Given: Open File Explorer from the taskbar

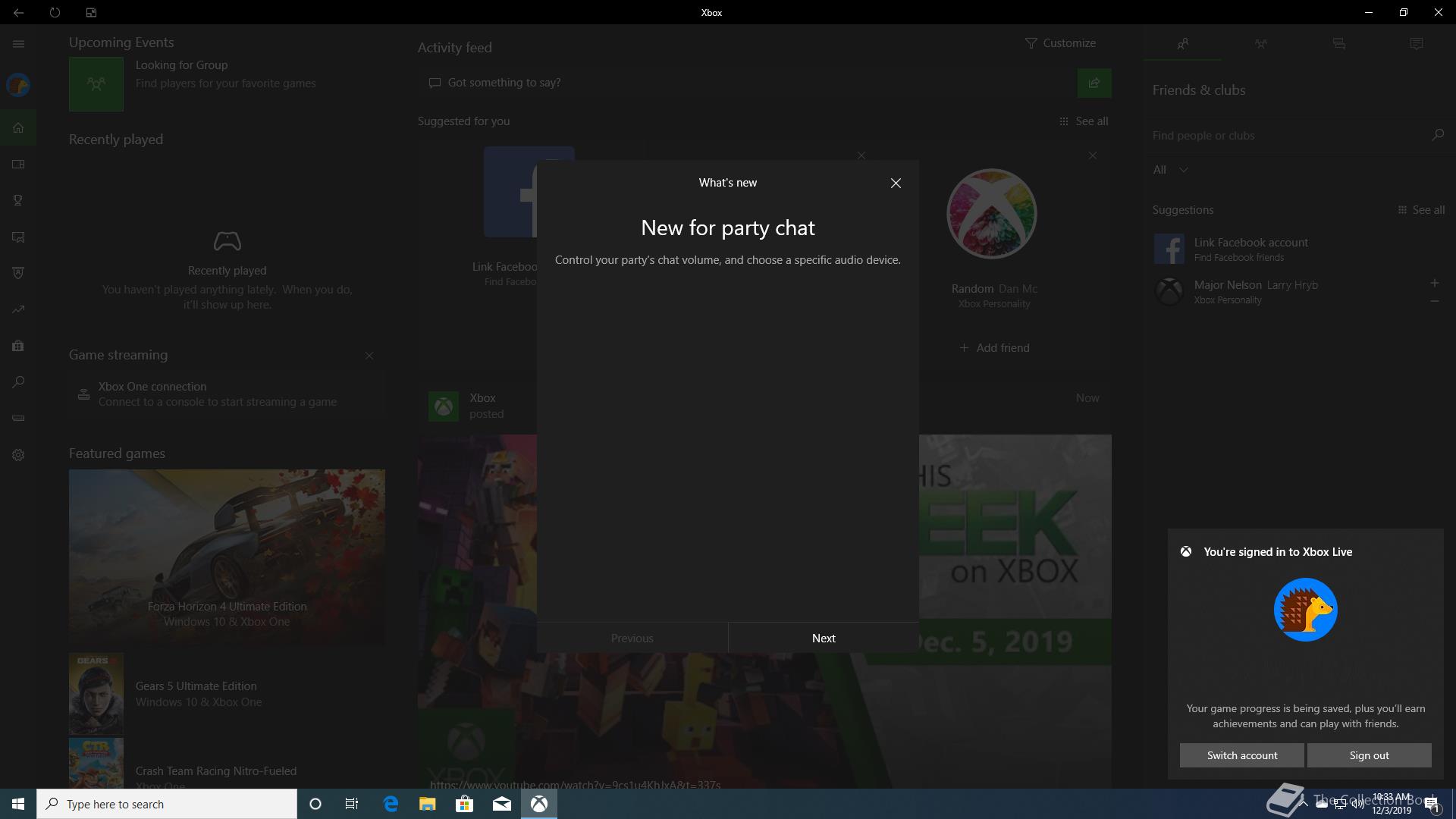Looking at the screenshot, I should 428,804.
